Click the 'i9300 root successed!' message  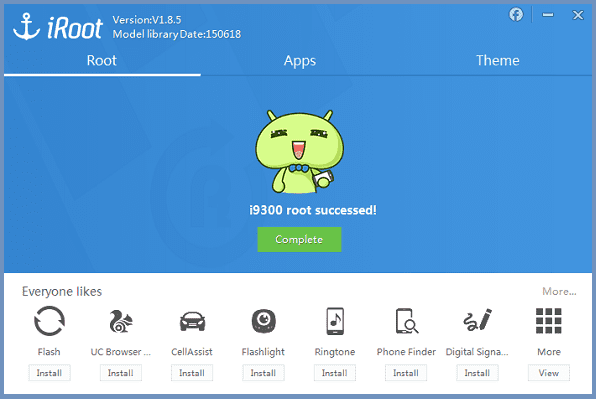coord(313,210)
